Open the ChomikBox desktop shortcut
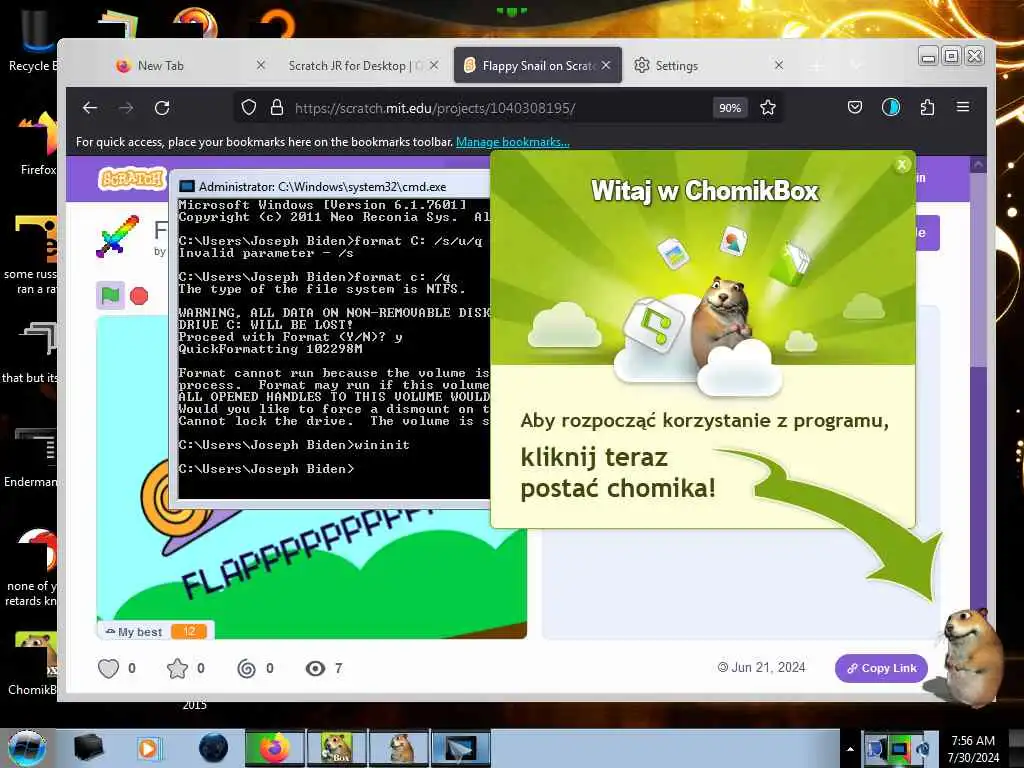 point(35,663)
